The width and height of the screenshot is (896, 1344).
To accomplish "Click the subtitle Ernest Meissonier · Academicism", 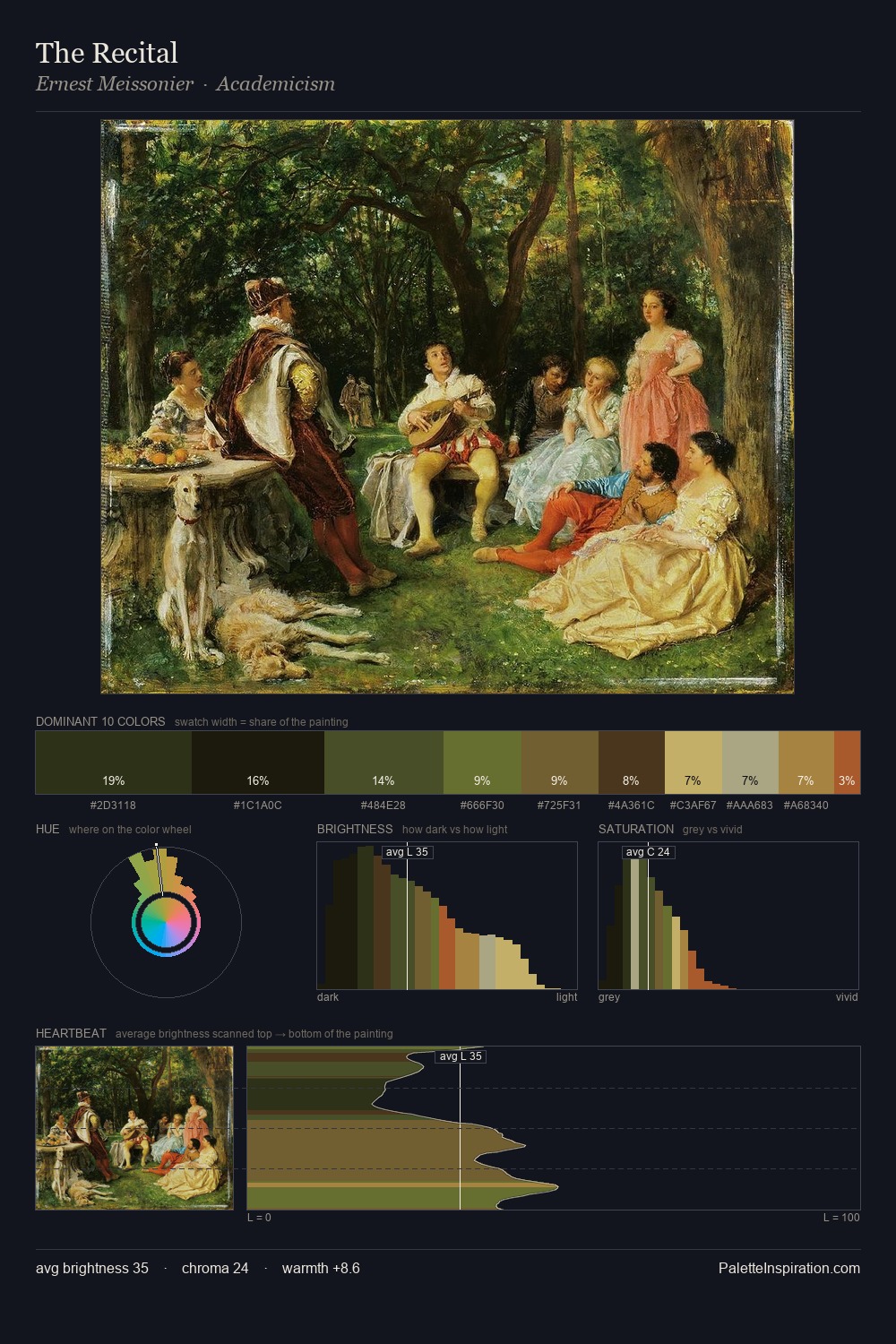I will (x=185, y=84).
